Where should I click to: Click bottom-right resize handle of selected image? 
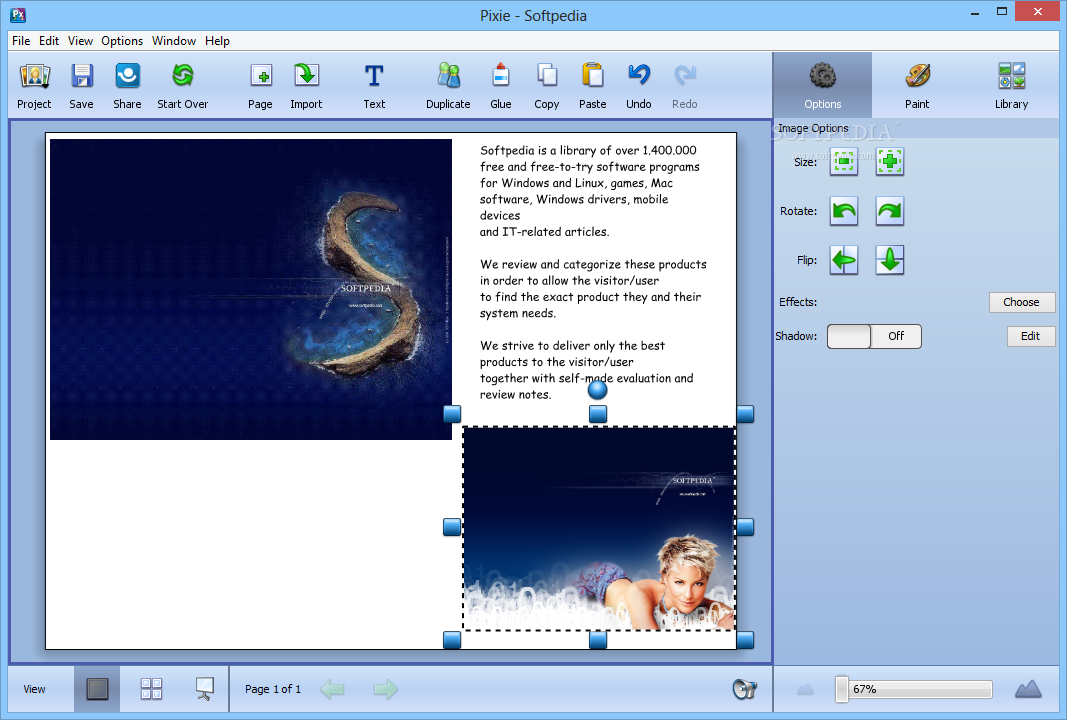coord(745,640)
